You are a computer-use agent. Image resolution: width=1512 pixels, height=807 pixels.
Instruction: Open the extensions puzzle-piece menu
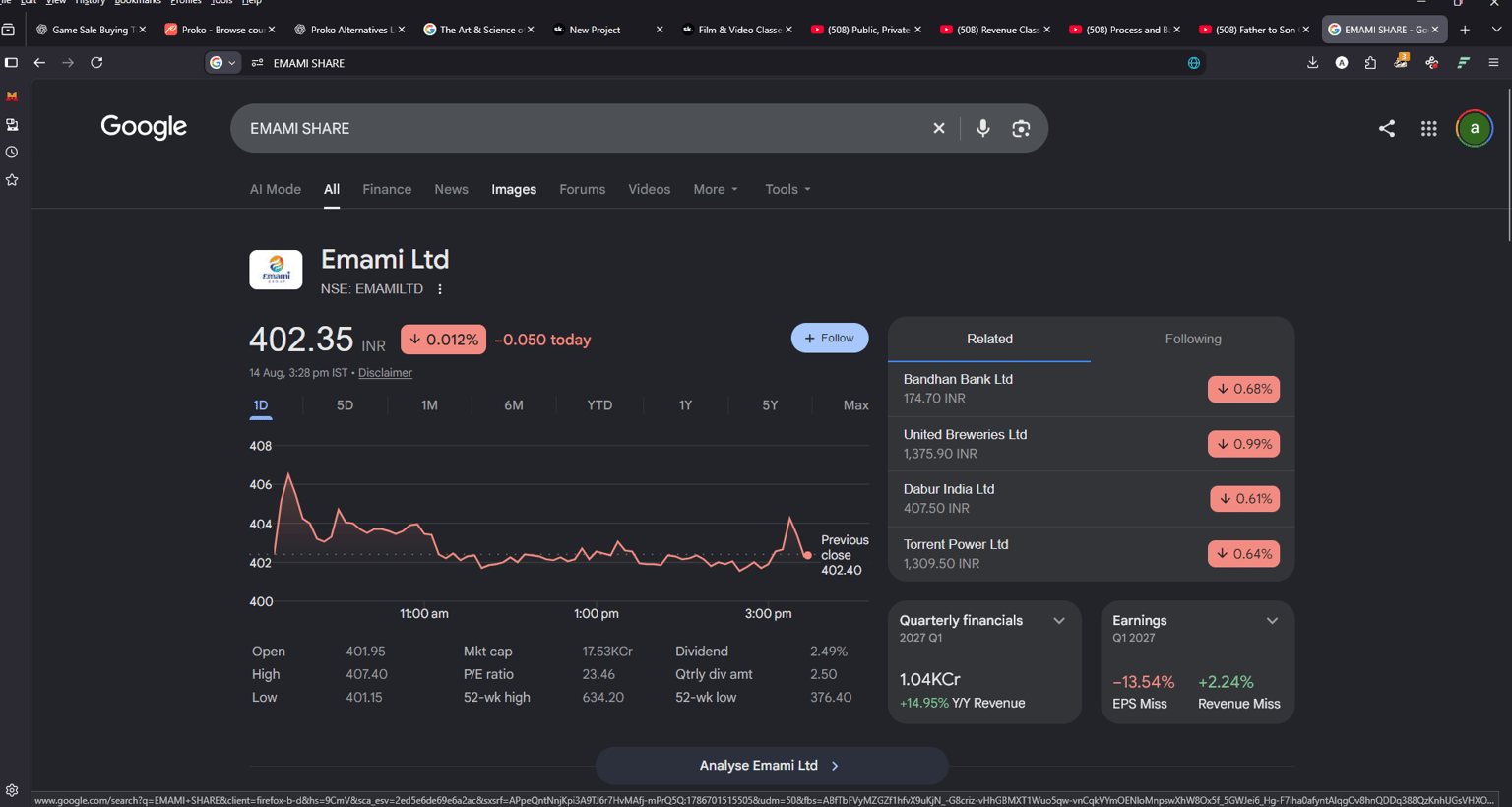pyautogui.click(x=1370, y=63)
